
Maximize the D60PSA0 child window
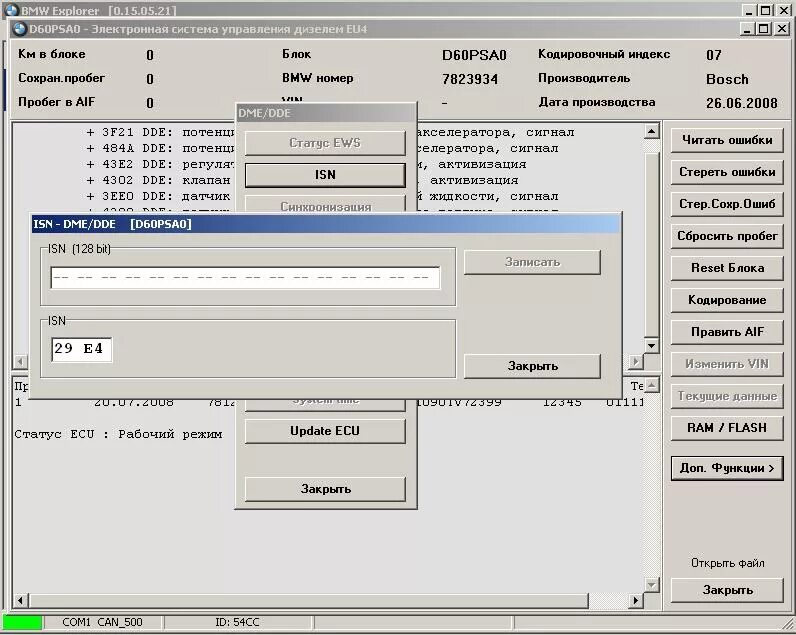tap(763, 29)
